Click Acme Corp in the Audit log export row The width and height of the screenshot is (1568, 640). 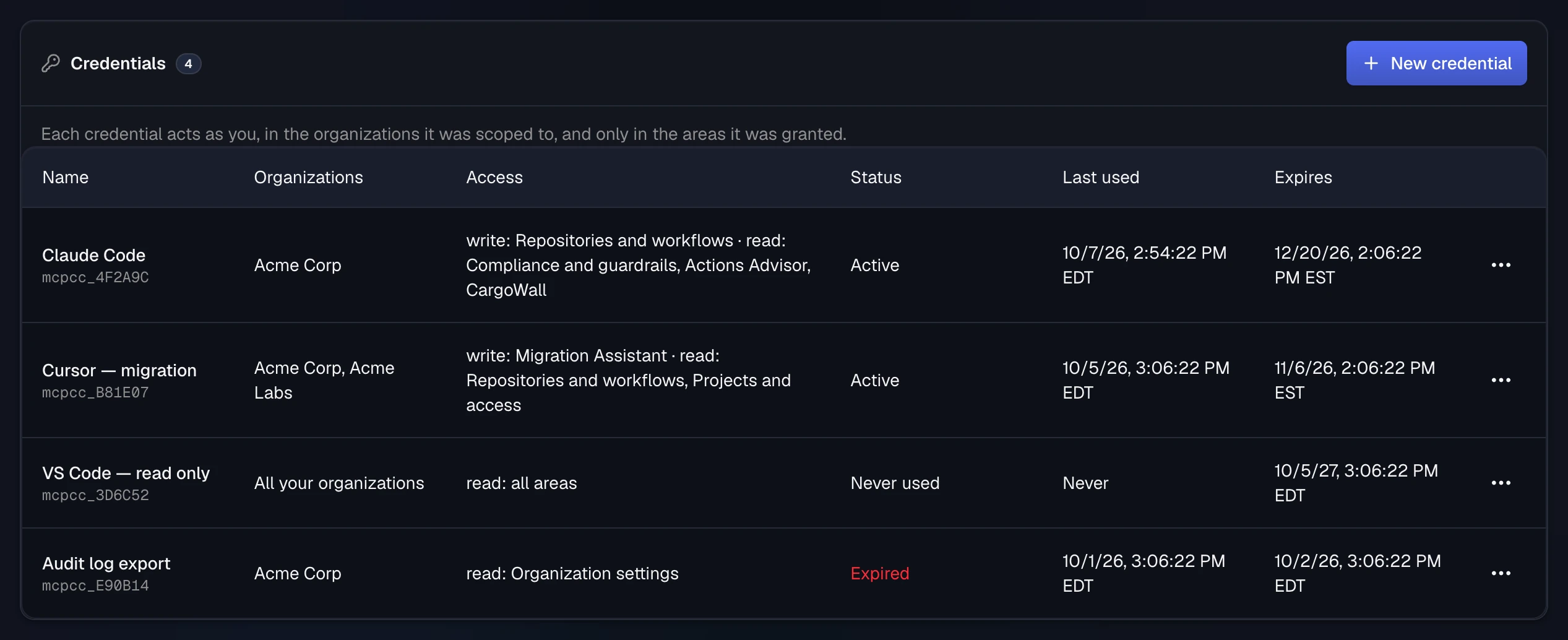298,573
